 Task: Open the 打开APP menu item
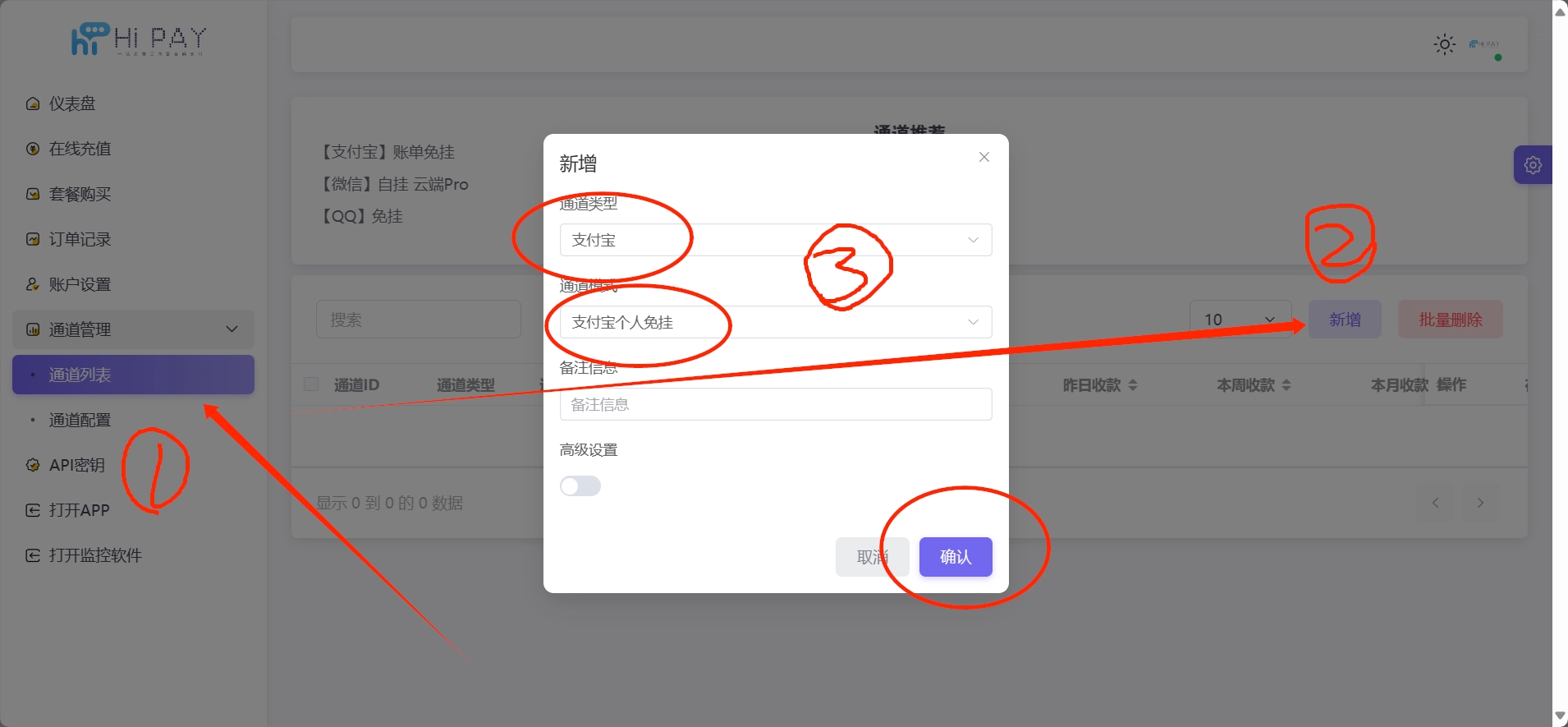[133, 510]
